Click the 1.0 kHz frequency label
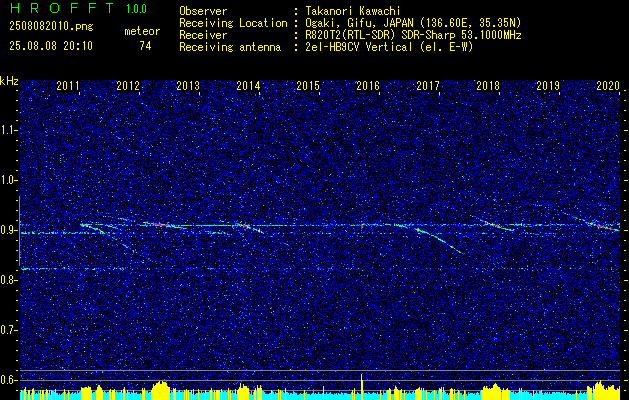The image size is (629, 400). click(8, 180)
